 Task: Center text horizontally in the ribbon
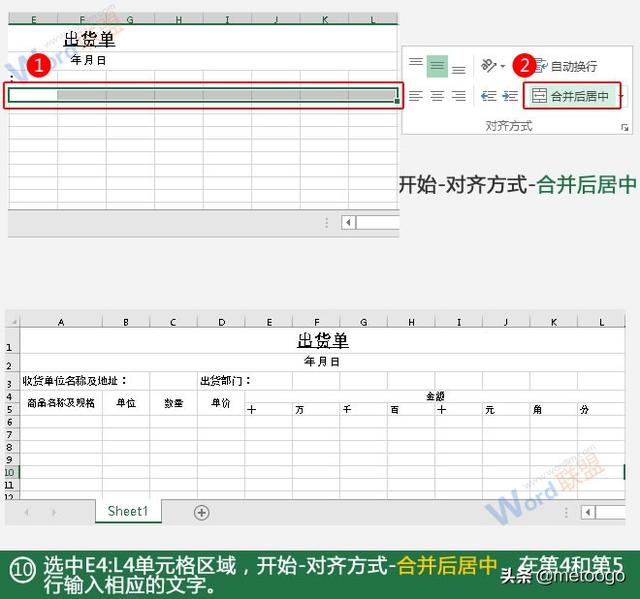point(437,96)
